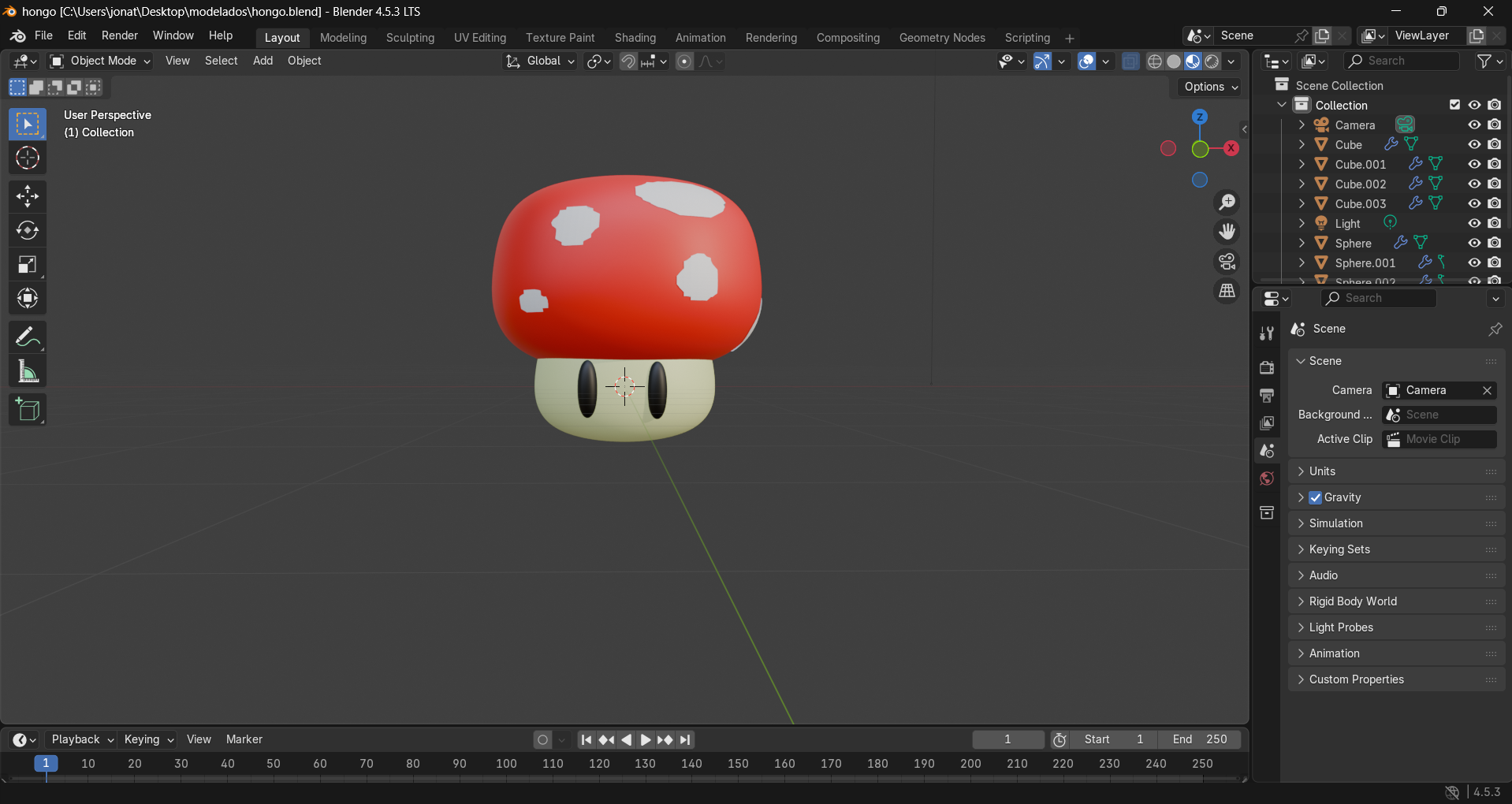Expand the Cube.002 outliner entry
Image resolution: width=1512 pixels, height=804 pixels.
[x=1300, y=184]
